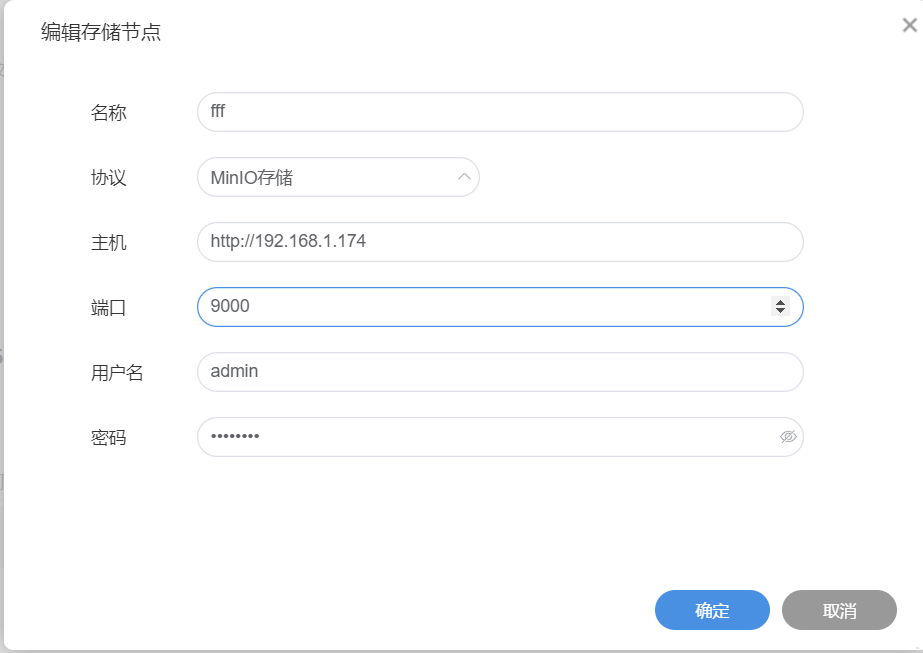923x653 pixels.
Task: Click the 用户名 field label
Action: click(117, 373)
